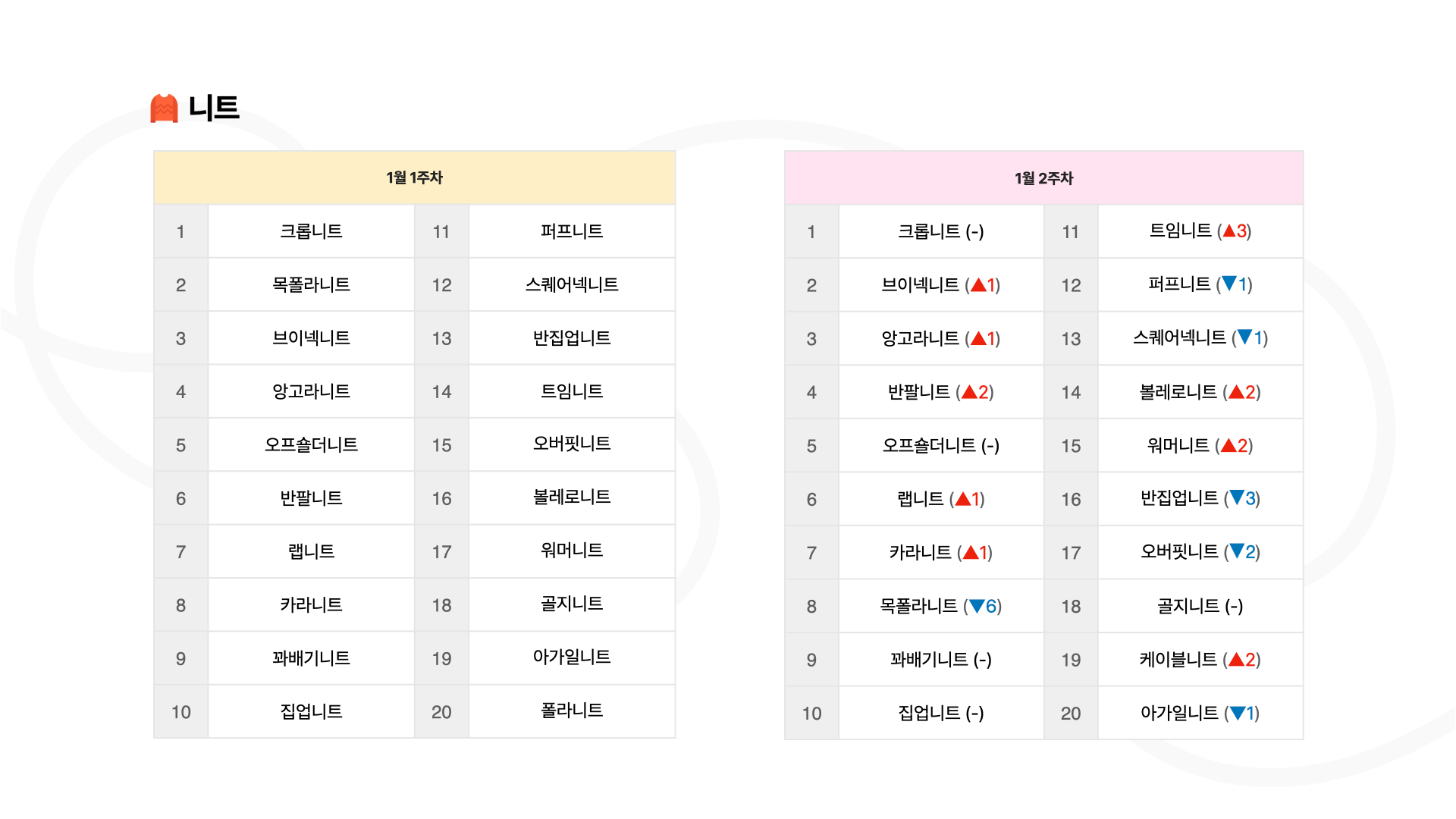Click 크롭니트 in the 1주차 table
The image size is (1456, 819).
tap(311, 231)
